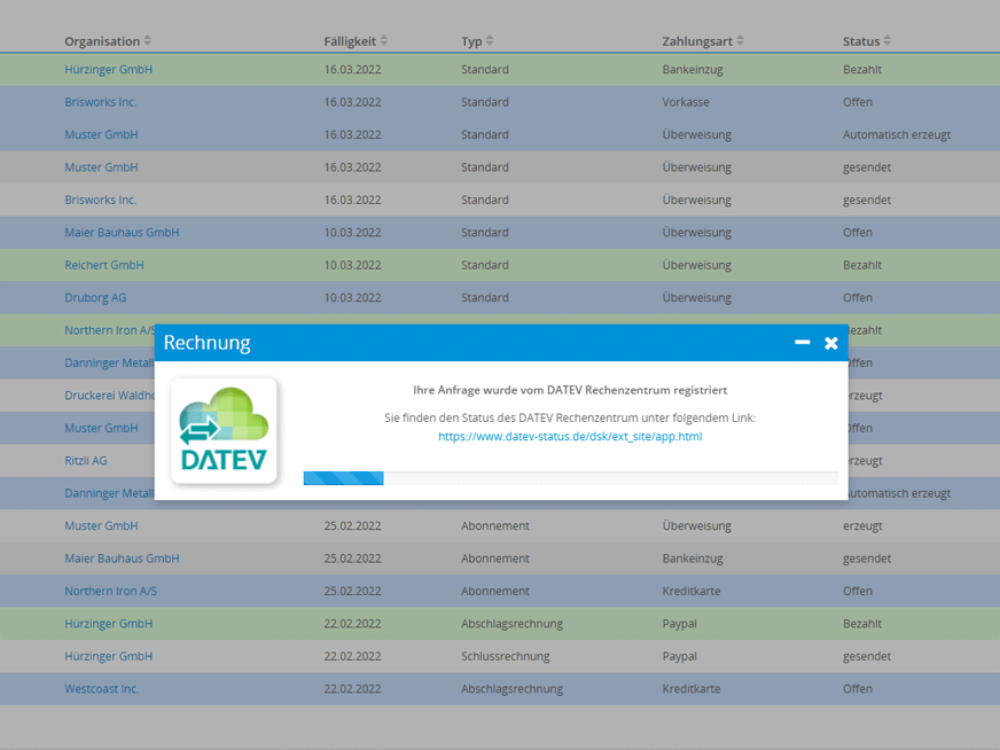Minimize the Rechnung dialog
1000x750 pixels.
pos(802,343)
